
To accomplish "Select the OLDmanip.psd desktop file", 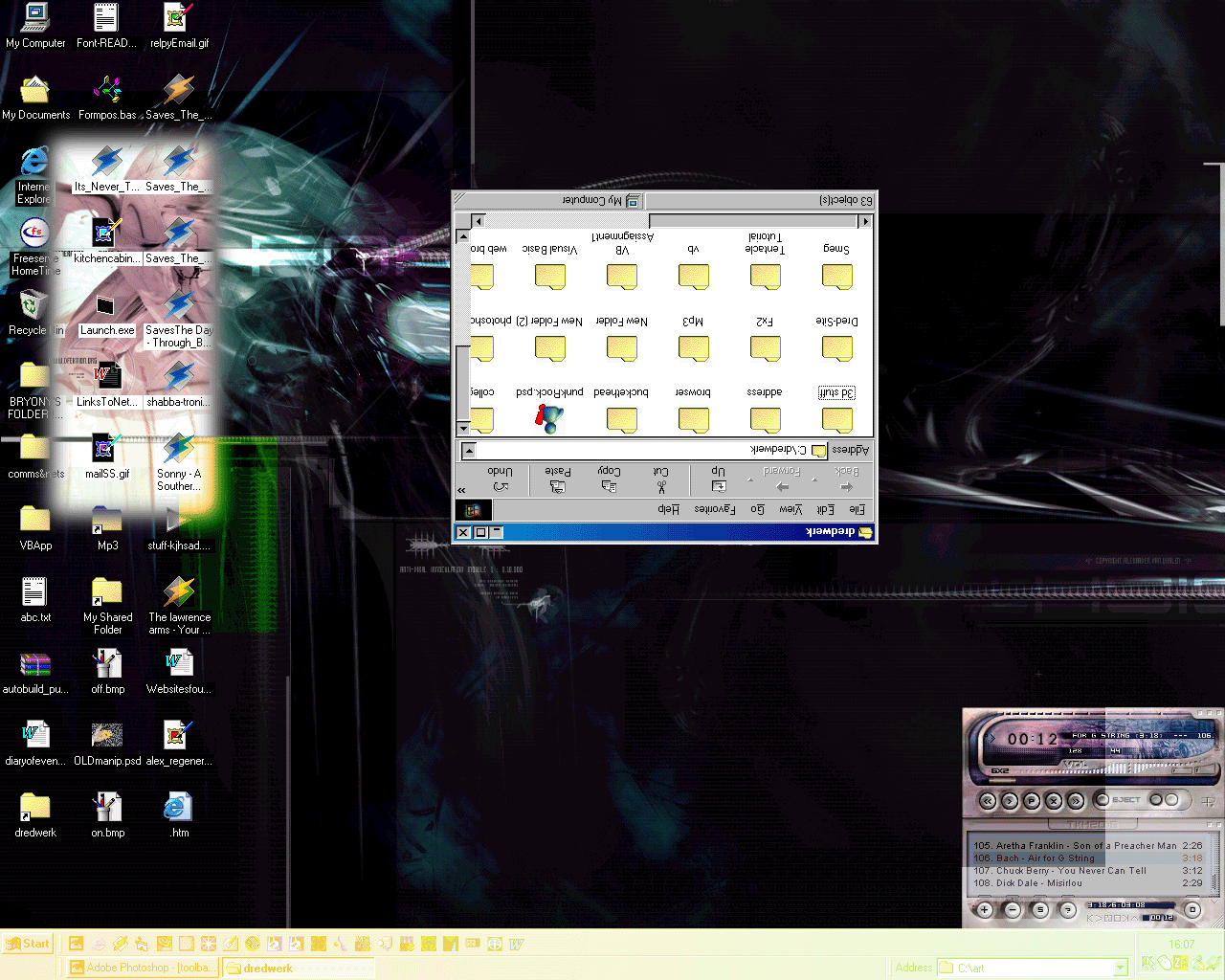I will coord(107,744).
